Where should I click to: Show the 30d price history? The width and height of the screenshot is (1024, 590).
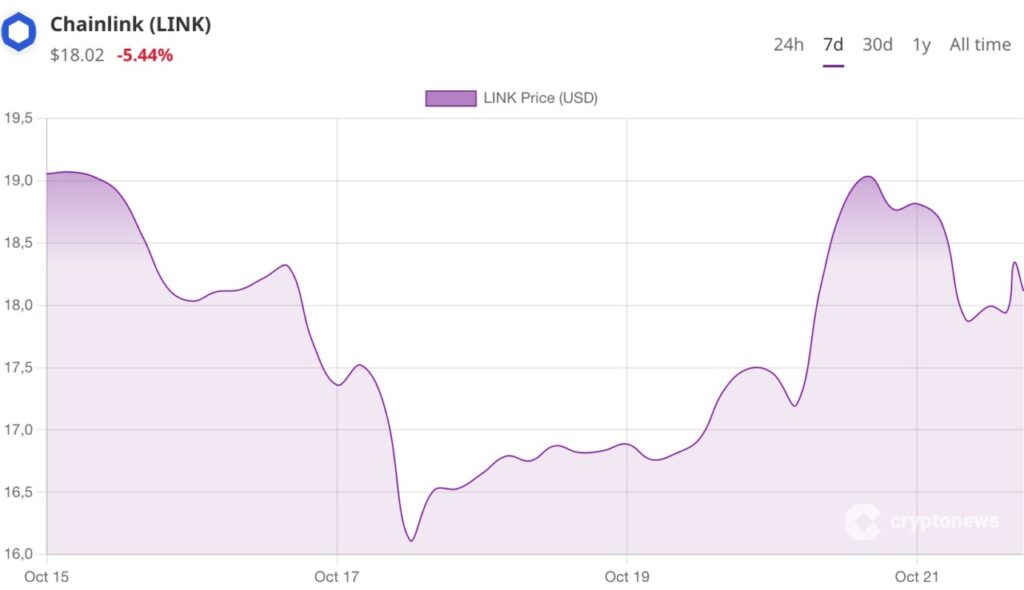pyautogui.click(x=877, y=44)
